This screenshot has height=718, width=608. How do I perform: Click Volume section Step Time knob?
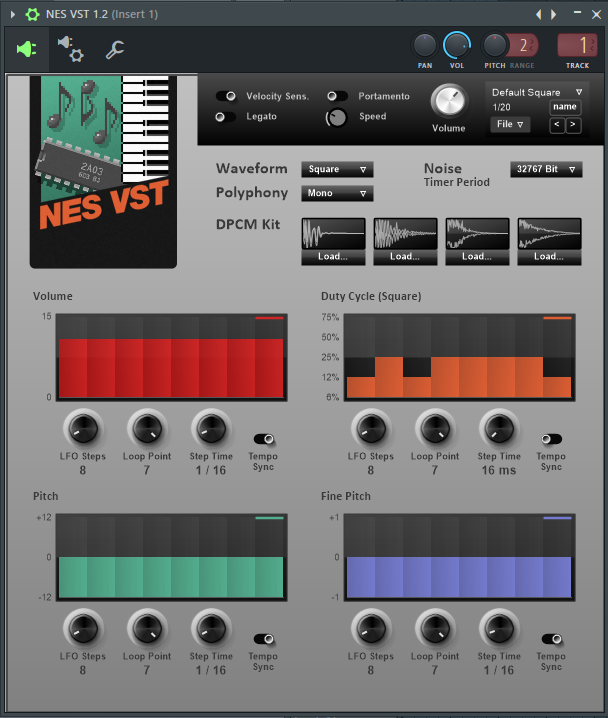point(211,429)
